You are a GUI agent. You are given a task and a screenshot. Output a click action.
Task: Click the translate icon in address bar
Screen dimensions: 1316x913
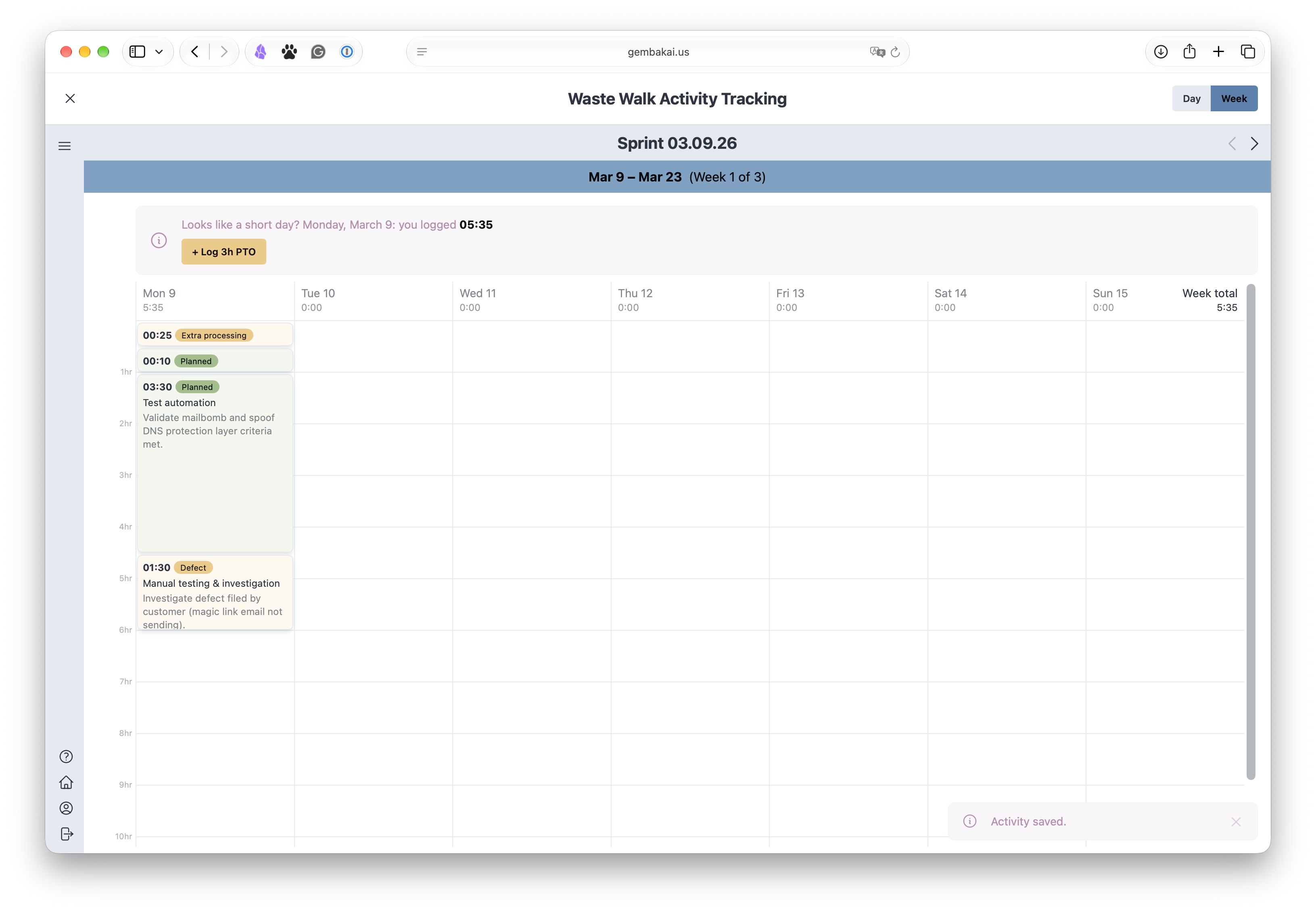[x=877, y=52]
